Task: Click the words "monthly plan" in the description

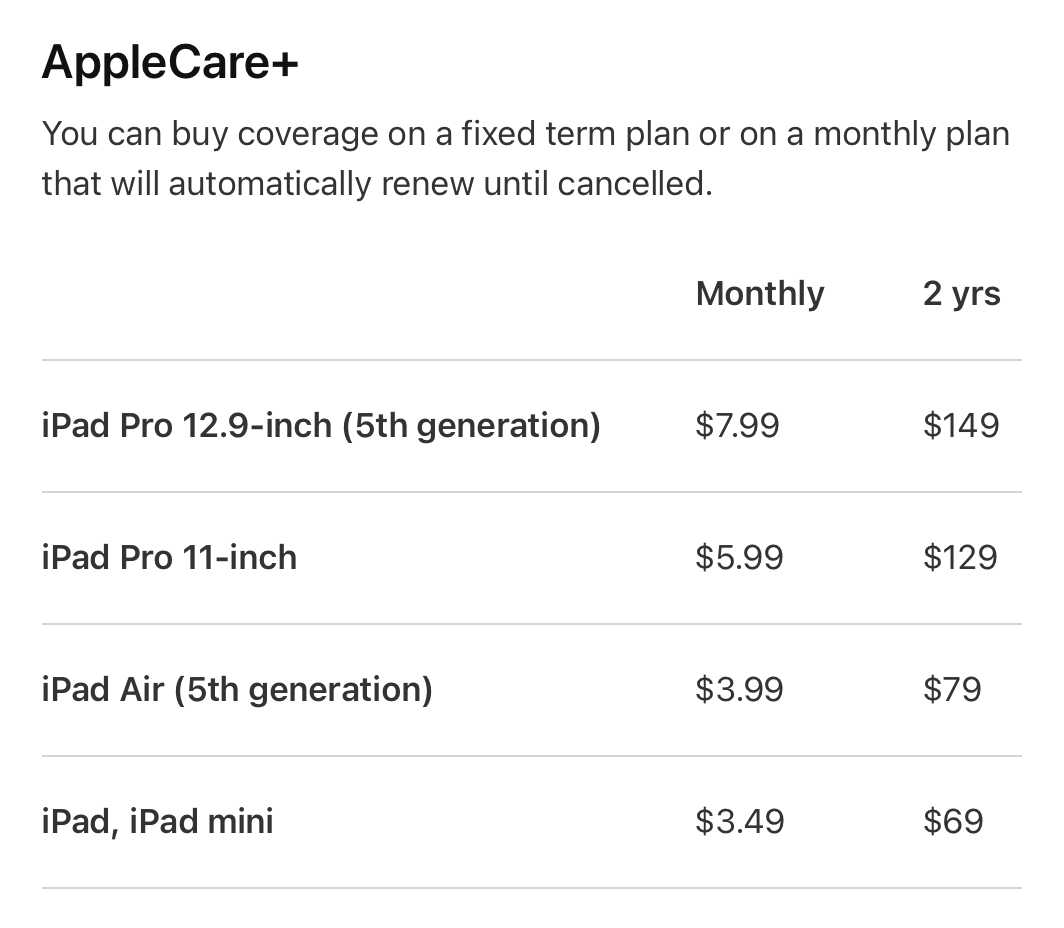Action: click(x=911, y=134)
